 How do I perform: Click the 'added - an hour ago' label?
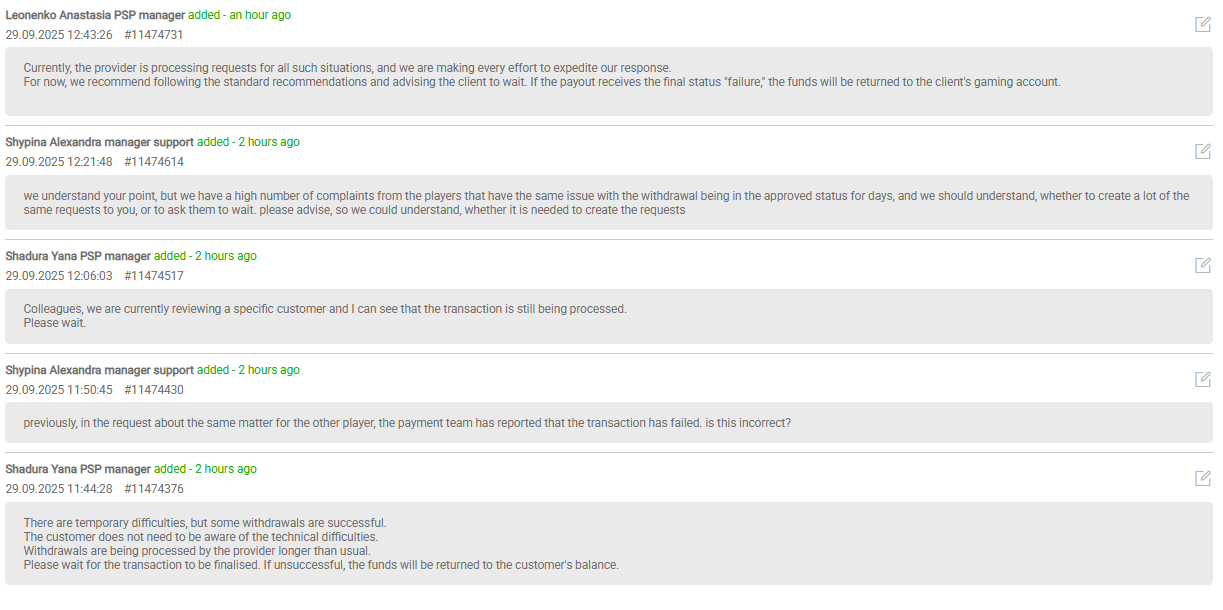point(240,16)
